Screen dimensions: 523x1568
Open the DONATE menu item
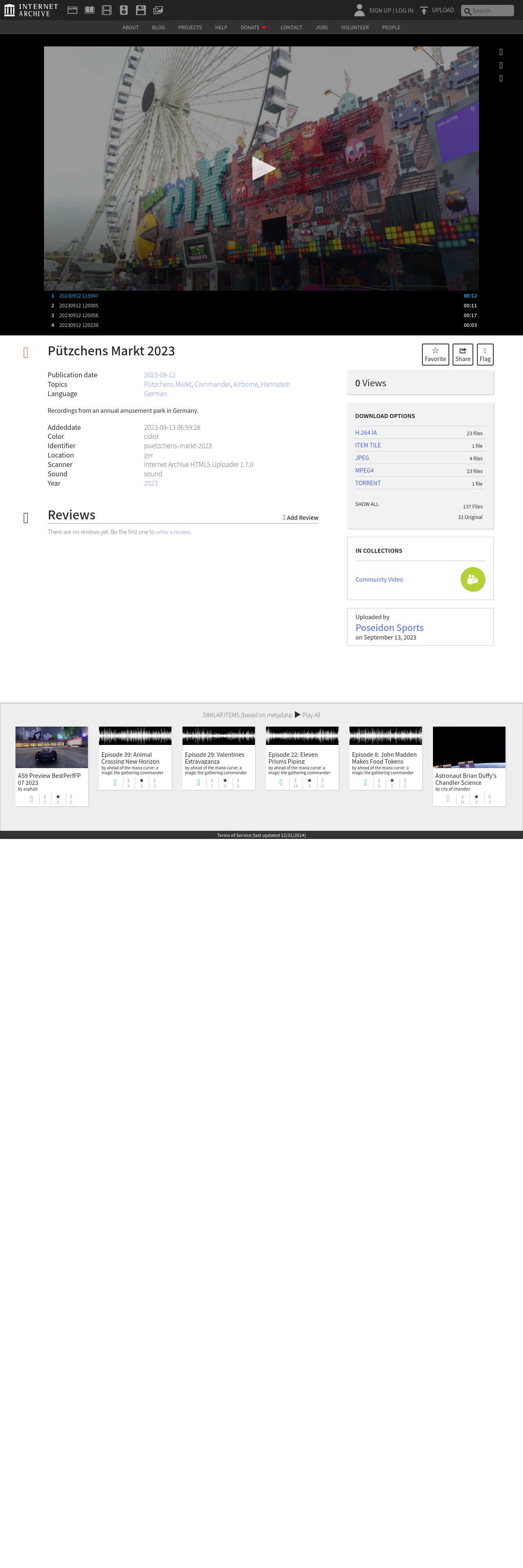(253, 27)
